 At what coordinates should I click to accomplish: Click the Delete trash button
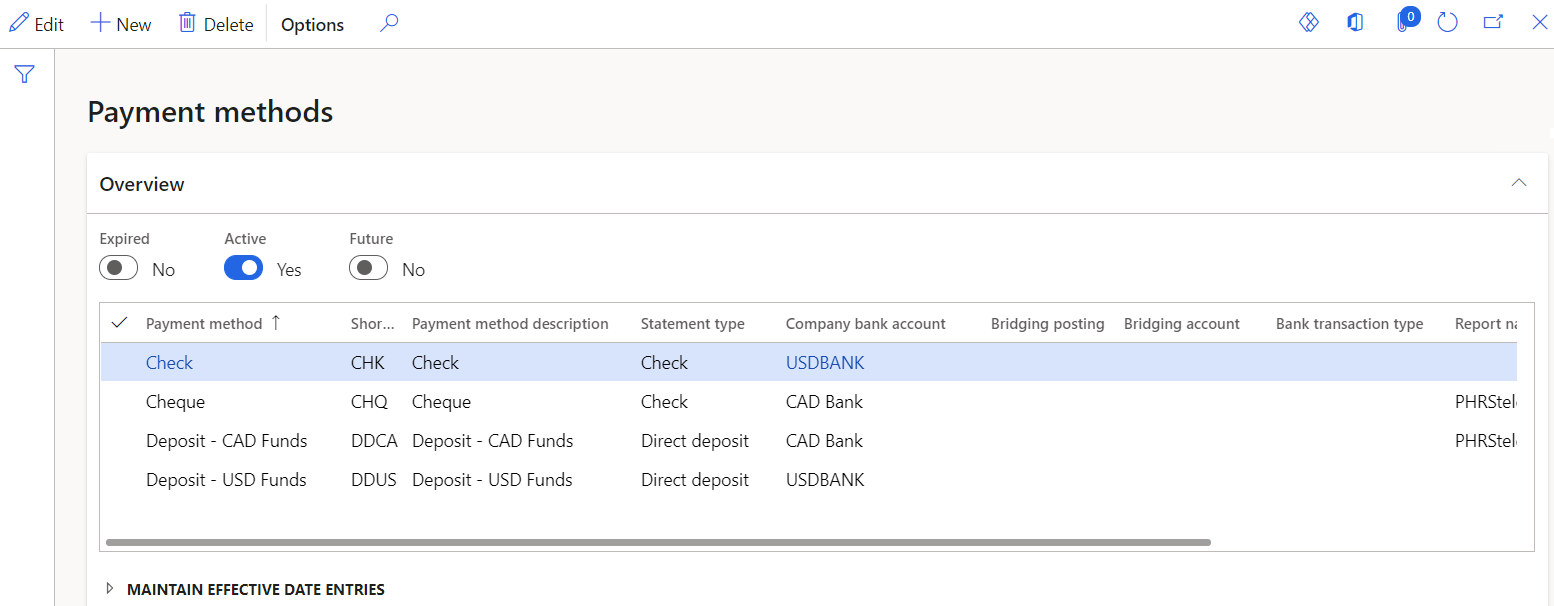coord(215,24)
